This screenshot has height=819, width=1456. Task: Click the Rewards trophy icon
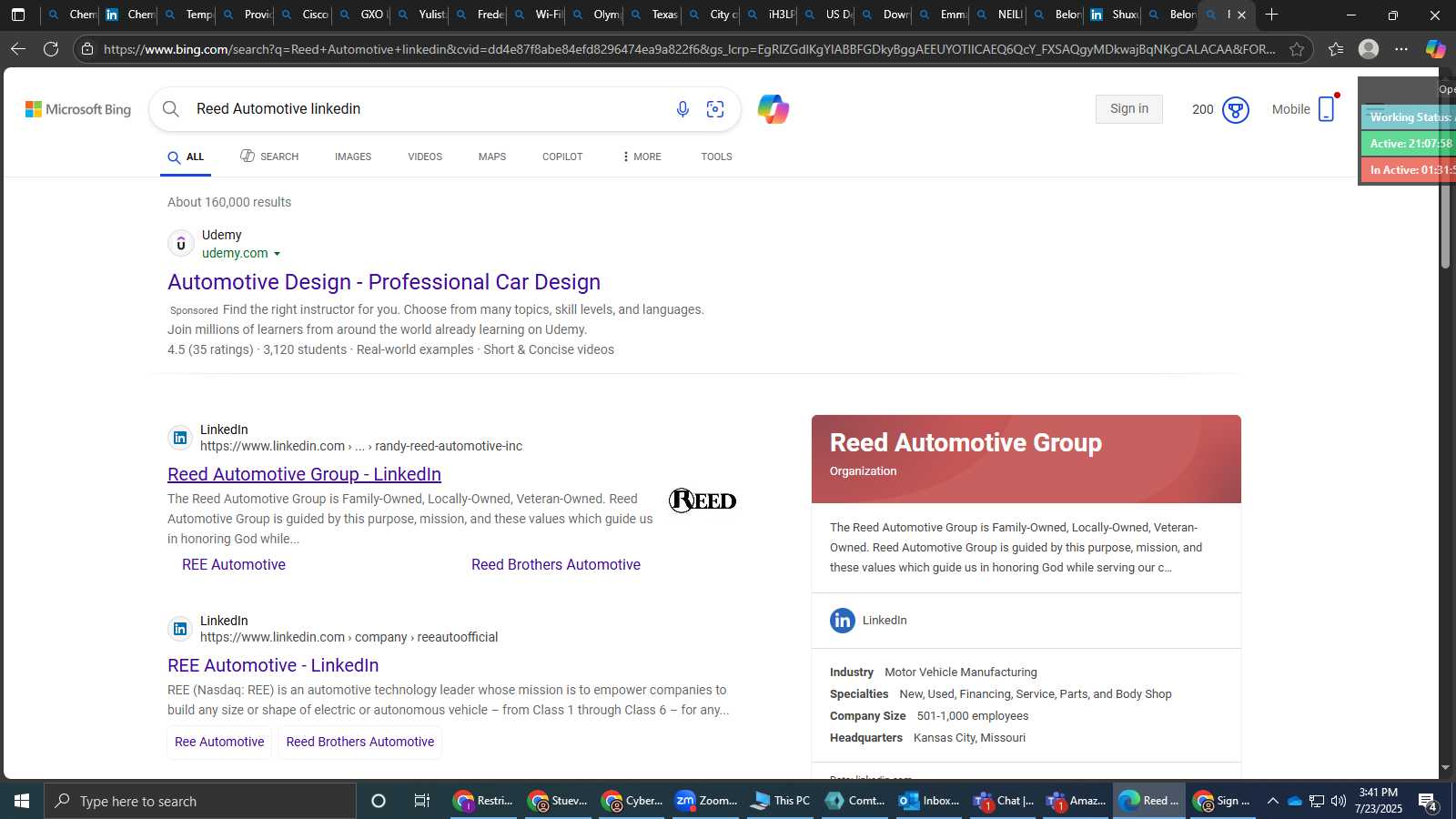[x=1235, y=110]
